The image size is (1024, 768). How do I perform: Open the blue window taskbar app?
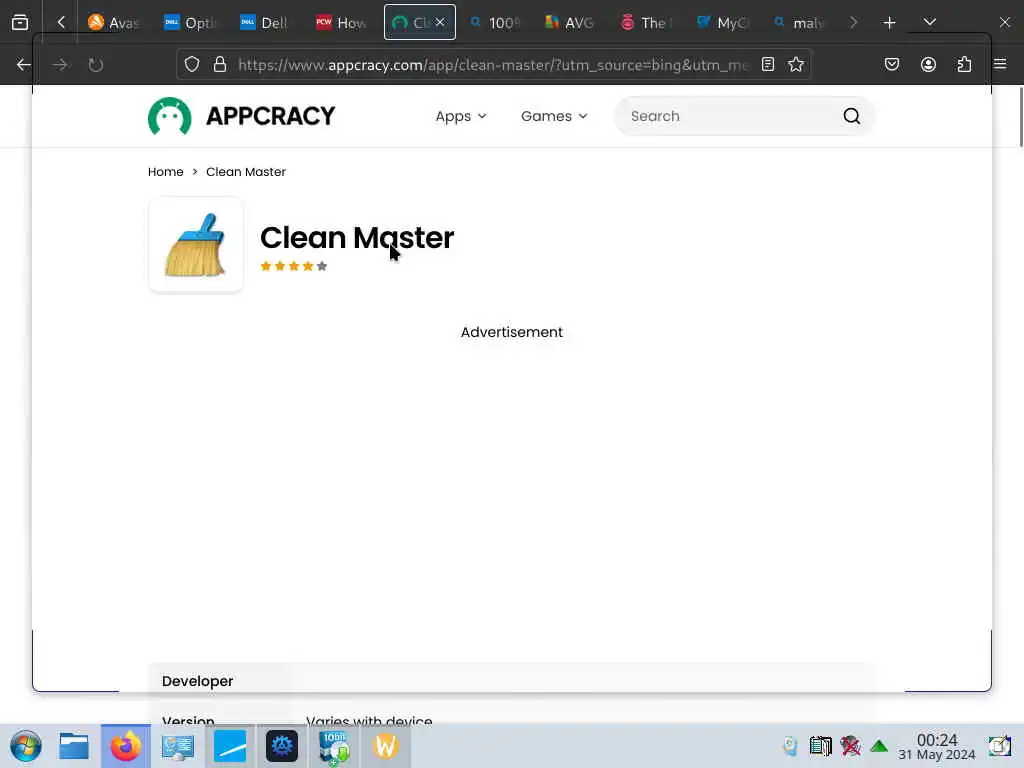click(x=230, y=746)
